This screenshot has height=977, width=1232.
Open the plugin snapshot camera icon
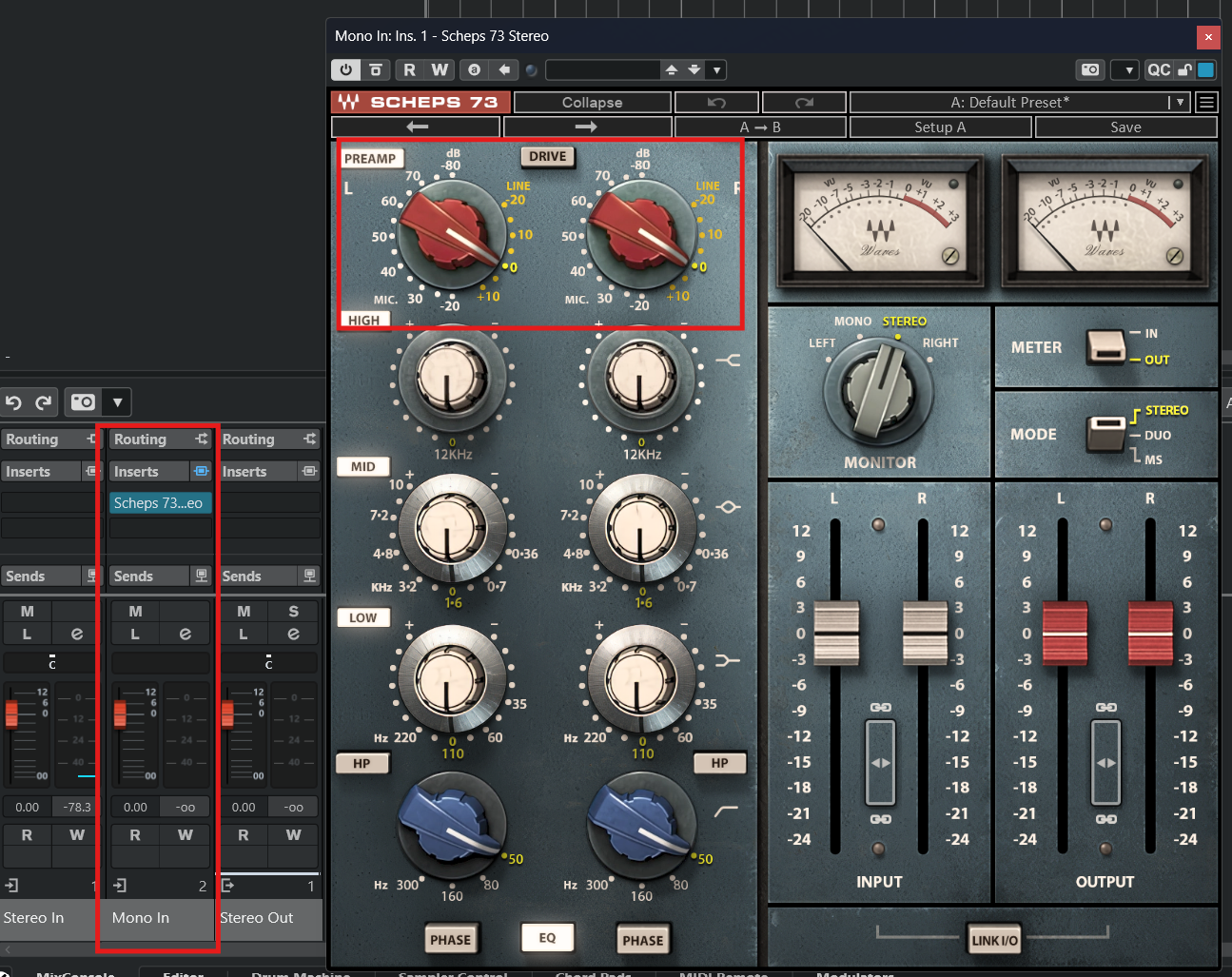[x=1090, y=69]
